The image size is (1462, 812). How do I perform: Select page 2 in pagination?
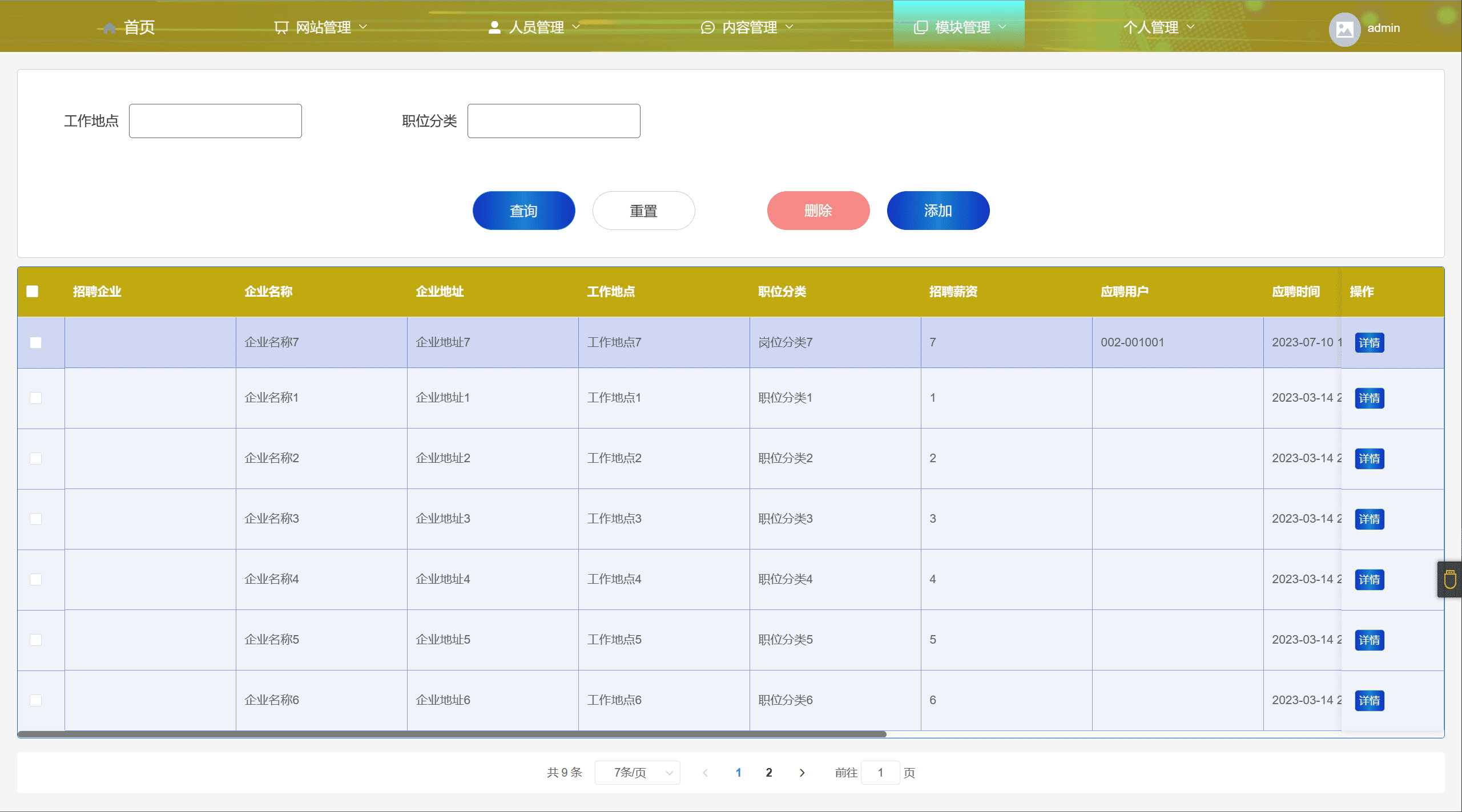coord(769,773)
